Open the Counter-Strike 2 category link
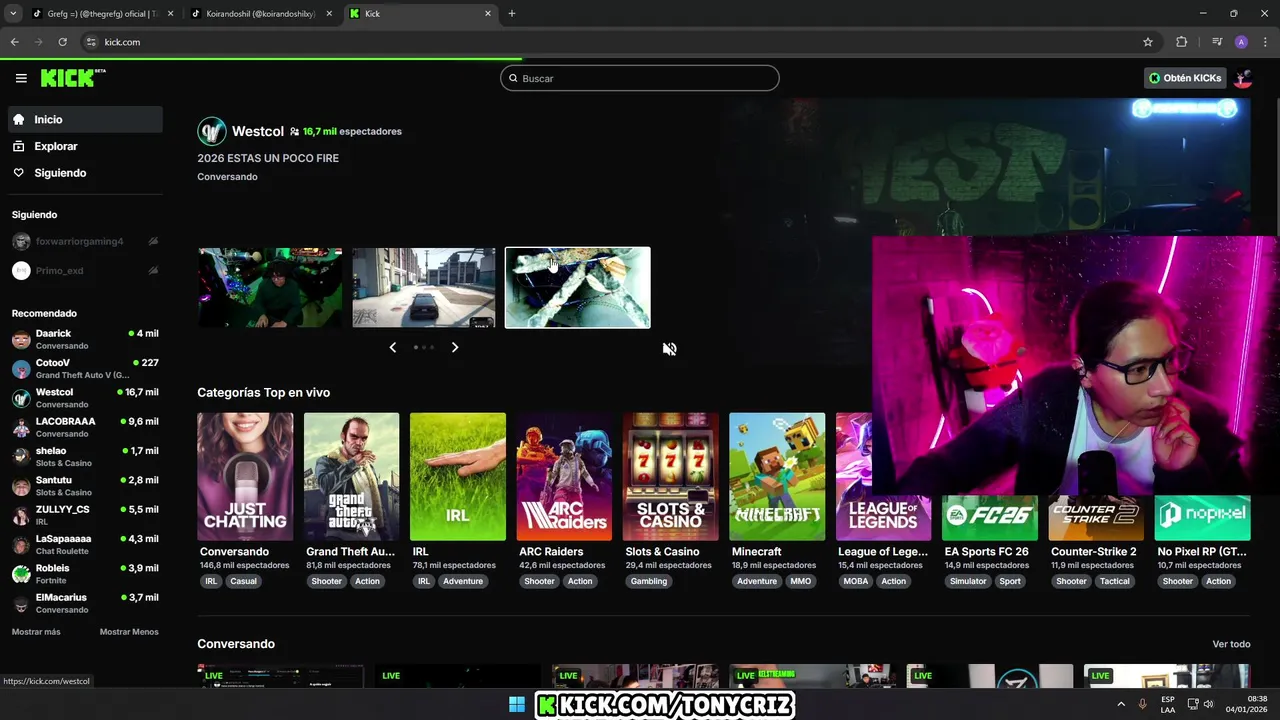This screenshot has width=1280, height=720. [1093, 552]
